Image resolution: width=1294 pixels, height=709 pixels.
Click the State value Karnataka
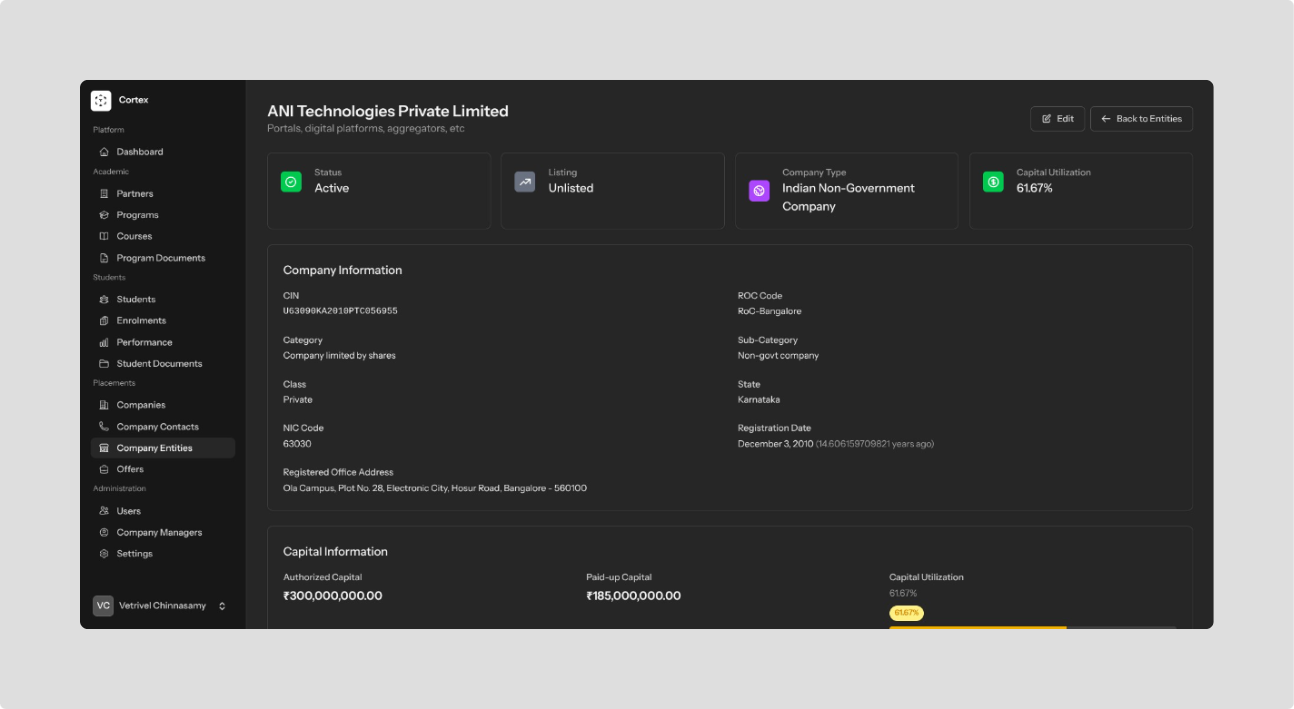[759, 400]
